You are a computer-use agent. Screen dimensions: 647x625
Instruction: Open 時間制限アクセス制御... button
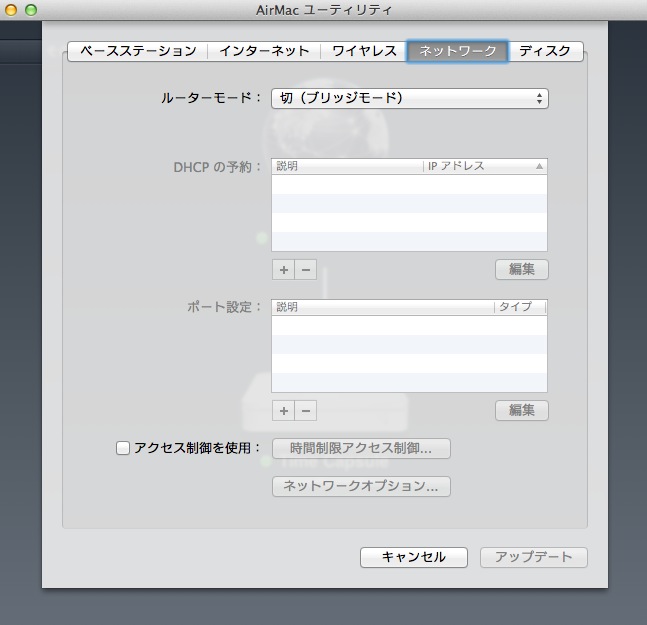point(361,448)
